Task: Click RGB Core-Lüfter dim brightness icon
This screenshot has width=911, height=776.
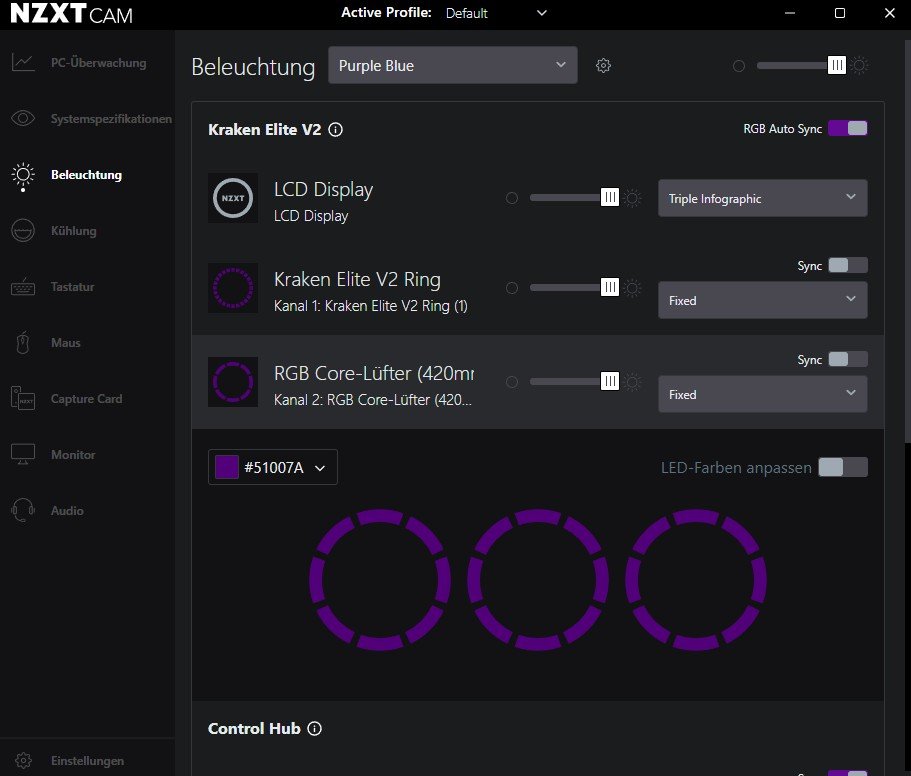Action: (512, 382)
